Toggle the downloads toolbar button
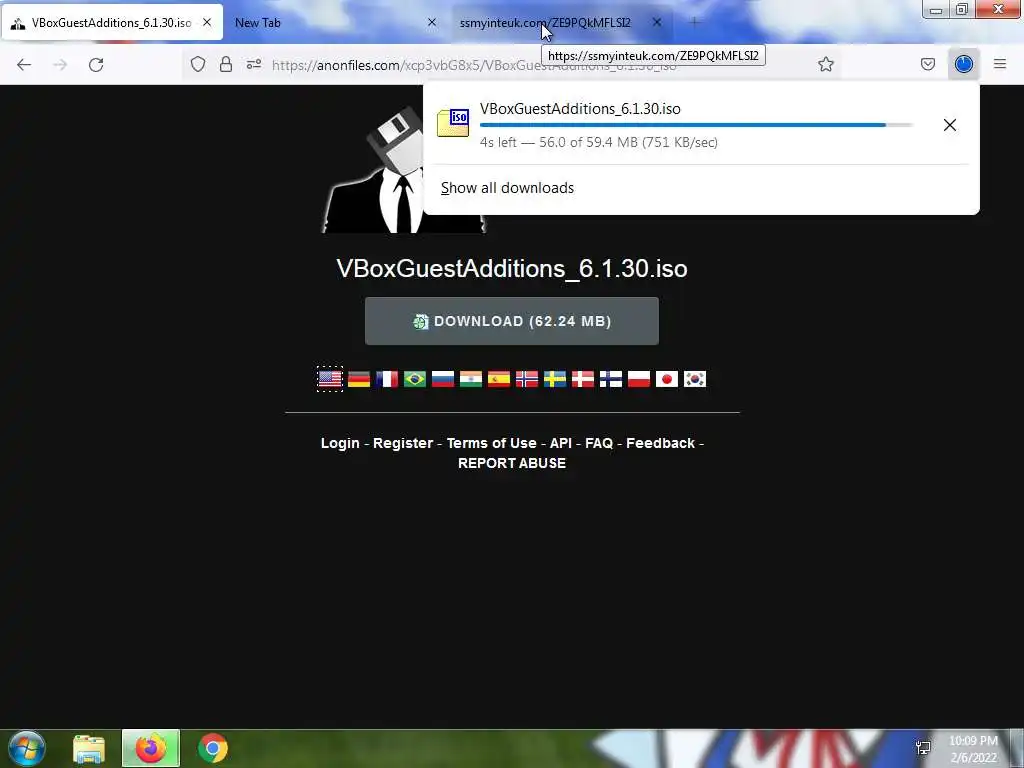 (x=963, y=64)
